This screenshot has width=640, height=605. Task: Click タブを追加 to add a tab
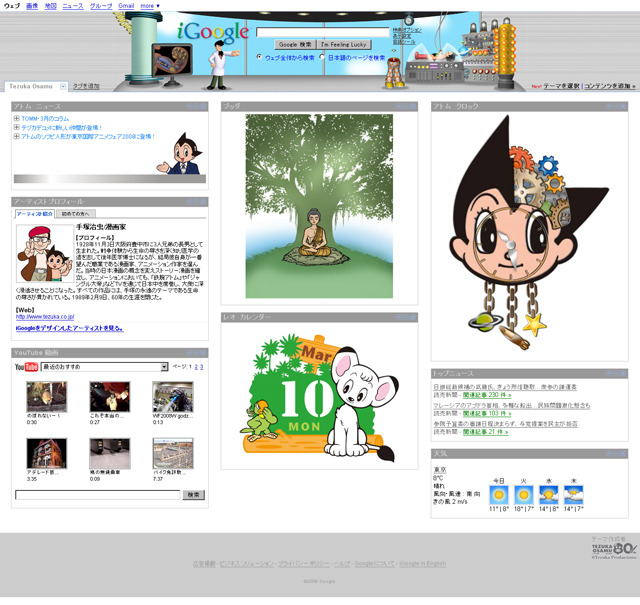86,86
